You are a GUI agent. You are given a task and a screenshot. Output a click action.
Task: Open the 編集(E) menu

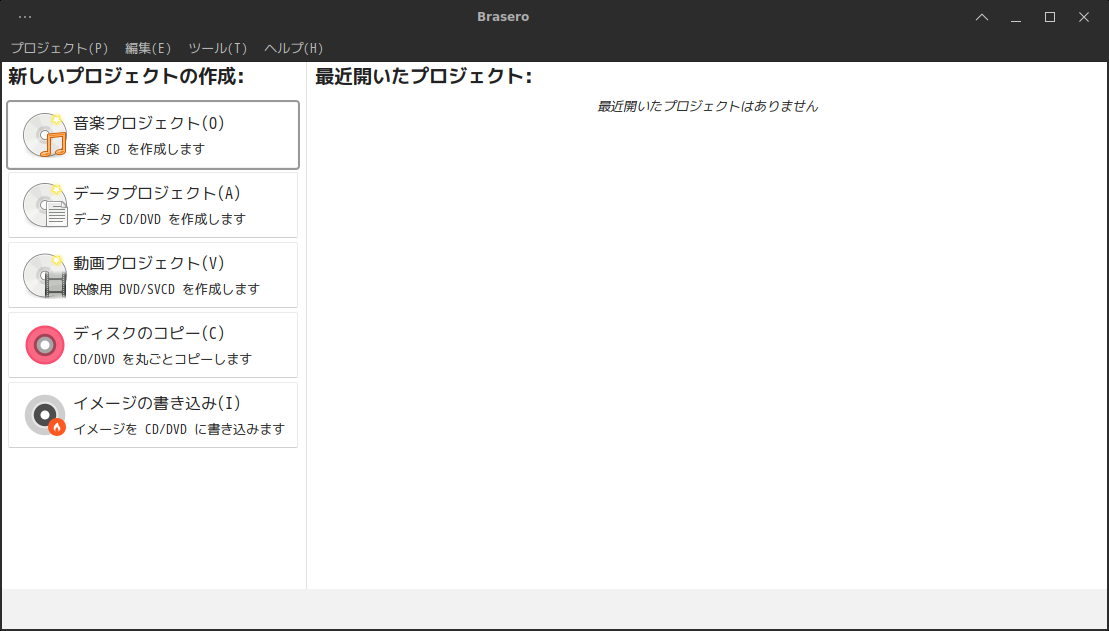pyautogui.click(x=148, y=48)
